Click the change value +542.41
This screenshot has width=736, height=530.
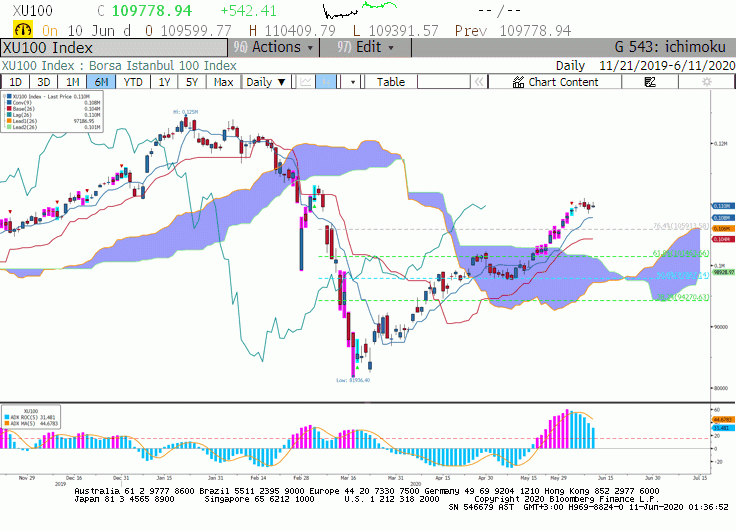(x=248, y=10)
